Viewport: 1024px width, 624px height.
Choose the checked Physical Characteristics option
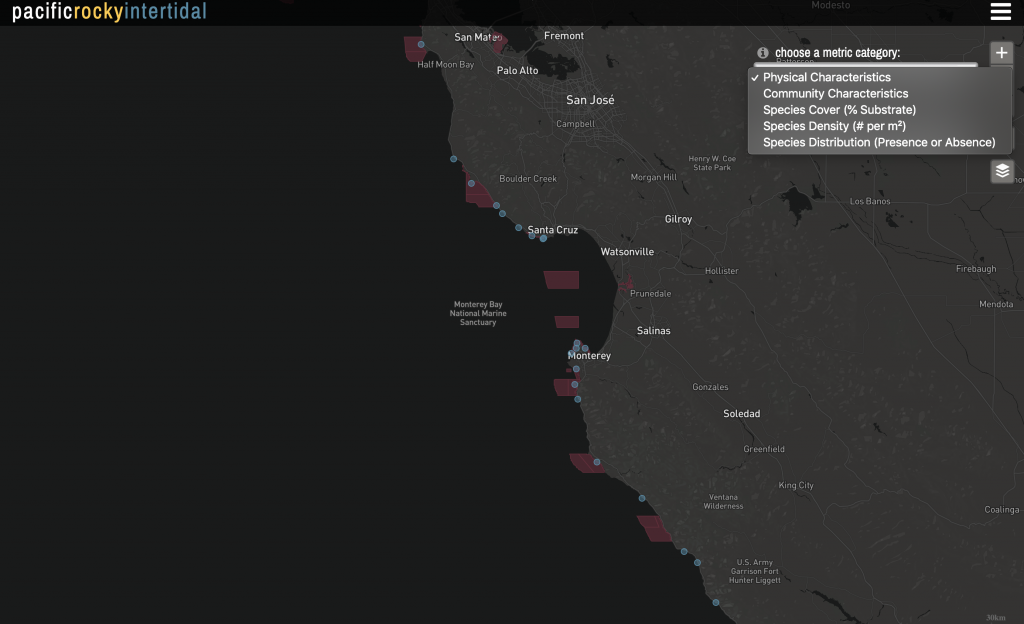pos(826,77)
